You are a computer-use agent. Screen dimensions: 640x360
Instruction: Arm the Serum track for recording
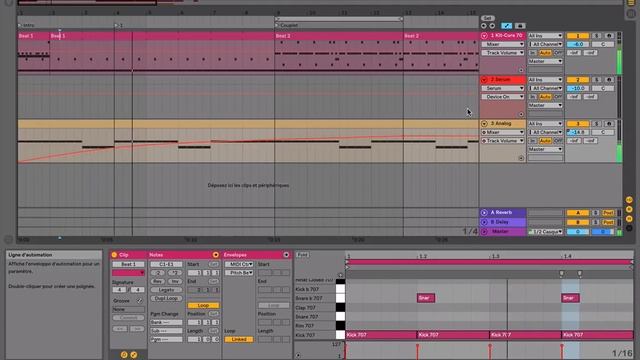[609, 80]
